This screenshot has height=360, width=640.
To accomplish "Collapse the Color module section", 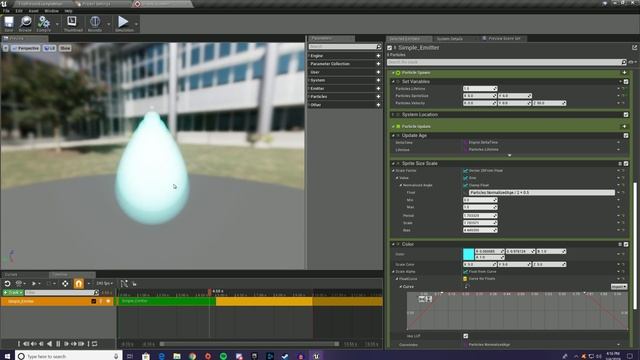I will point(393,244).
